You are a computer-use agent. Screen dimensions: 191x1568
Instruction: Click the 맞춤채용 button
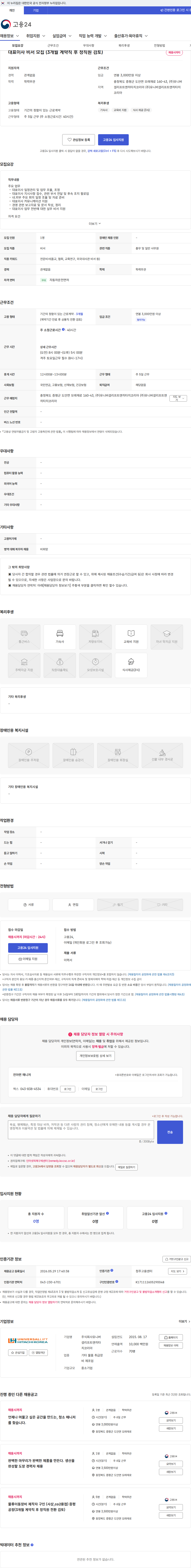pos(38,1352)
